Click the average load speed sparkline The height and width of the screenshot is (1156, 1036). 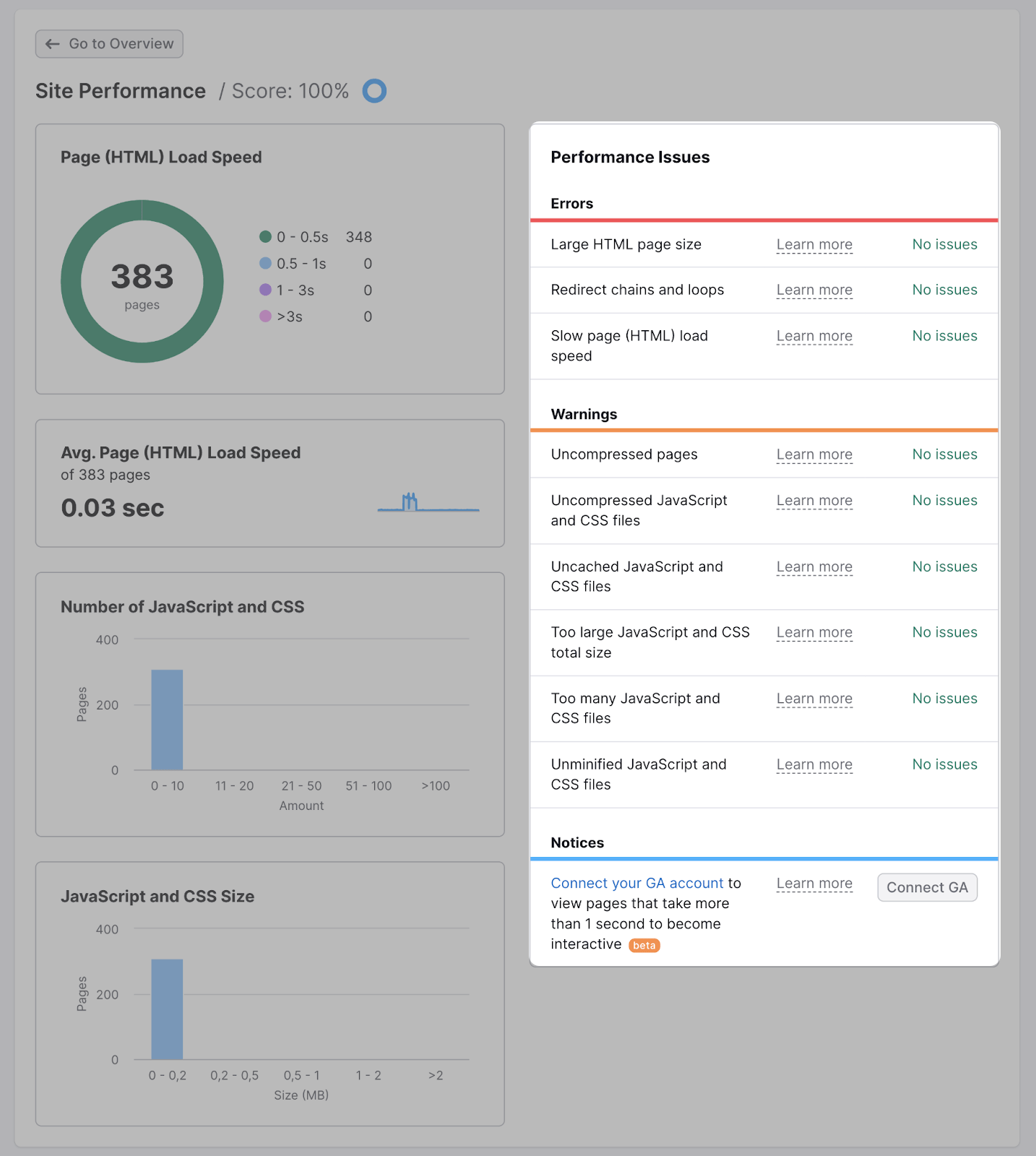click(428, 503)
